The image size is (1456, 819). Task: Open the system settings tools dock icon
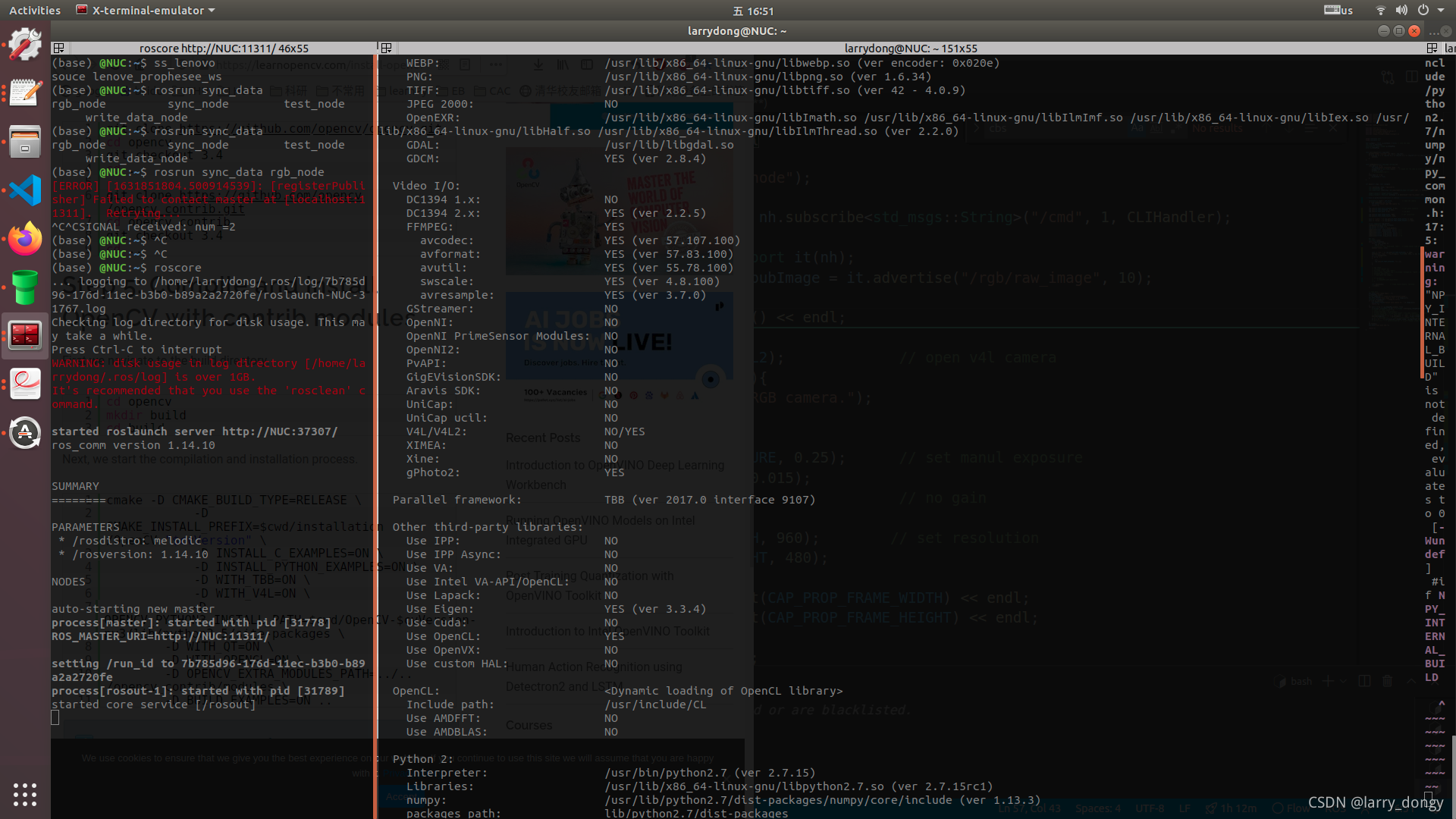(x=25, y=44)
